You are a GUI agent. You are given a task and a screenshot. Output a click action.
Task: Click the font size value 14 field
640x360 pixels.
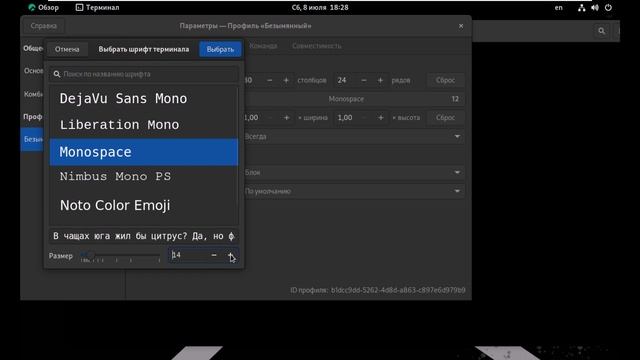tap(188, 255)
